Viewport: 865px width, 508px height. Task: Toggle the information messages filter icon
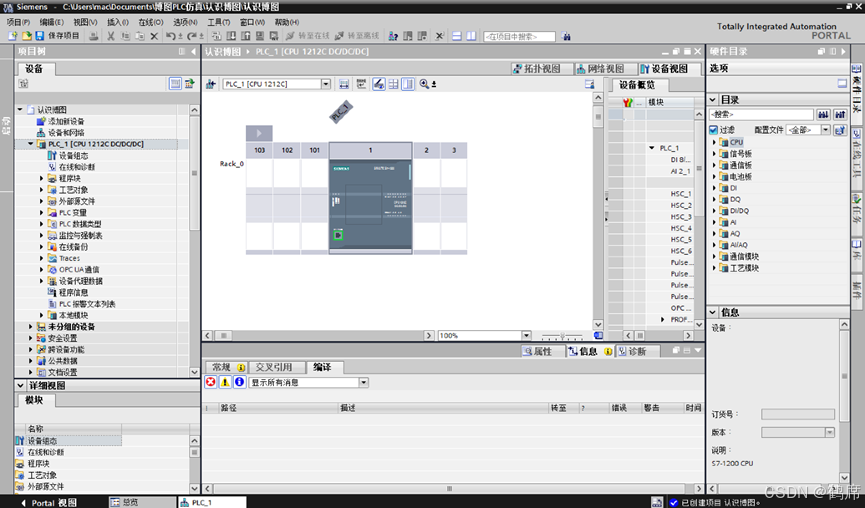[239, 382]
